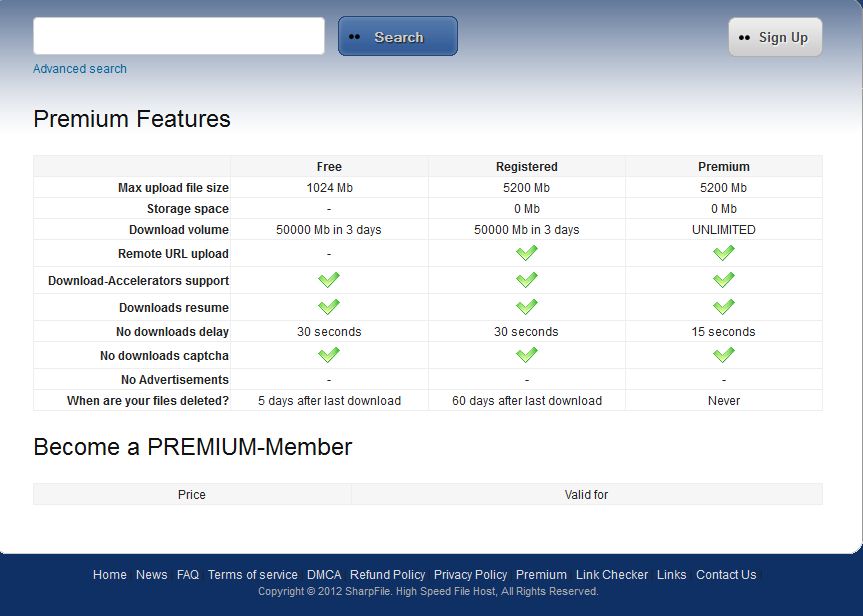Open the Refund Policy link
The width and height of the screenshot is (863, 616).
coord(388,575)
